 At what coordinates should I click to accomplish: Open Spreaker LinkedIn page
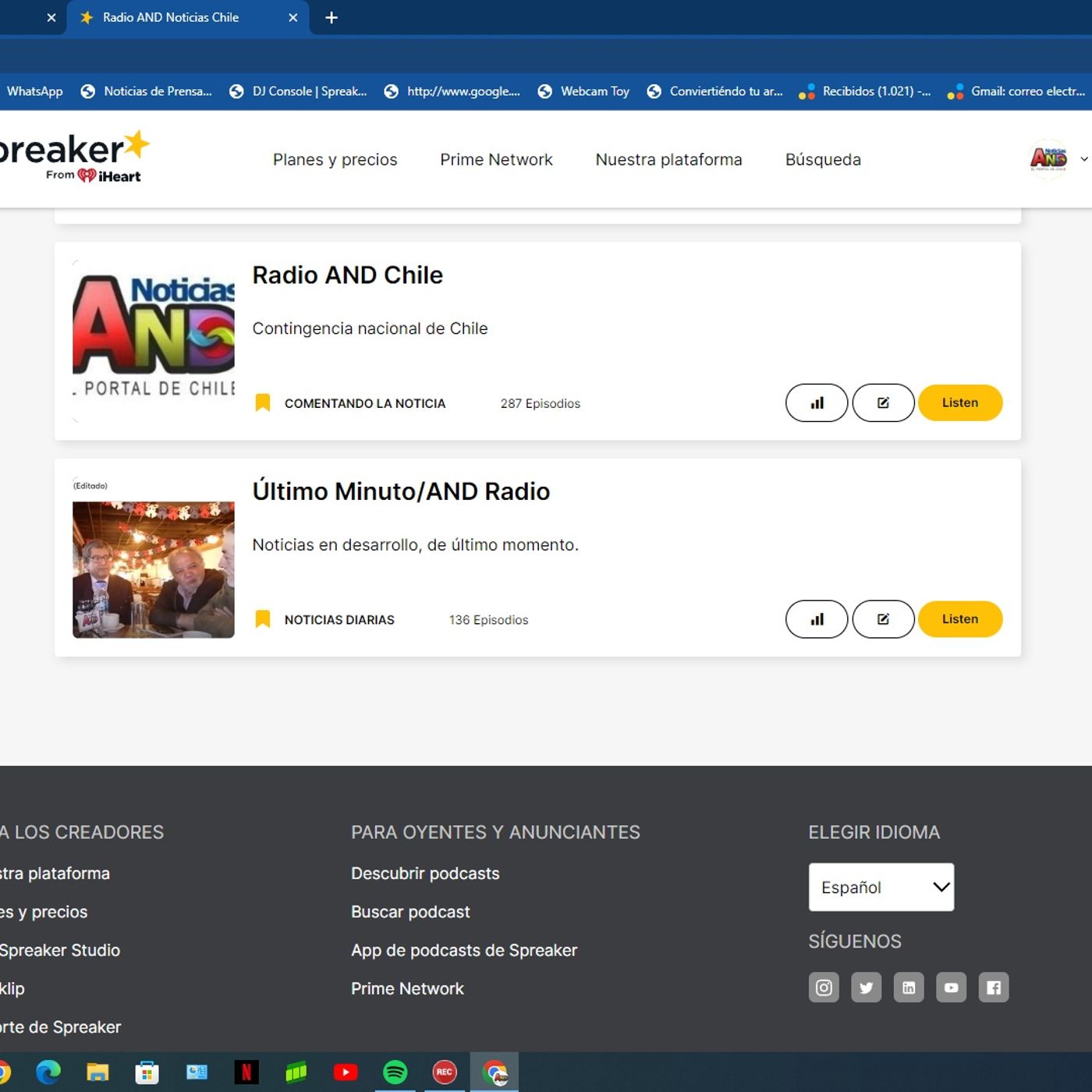pyautogui.click(x=909, y=987)
